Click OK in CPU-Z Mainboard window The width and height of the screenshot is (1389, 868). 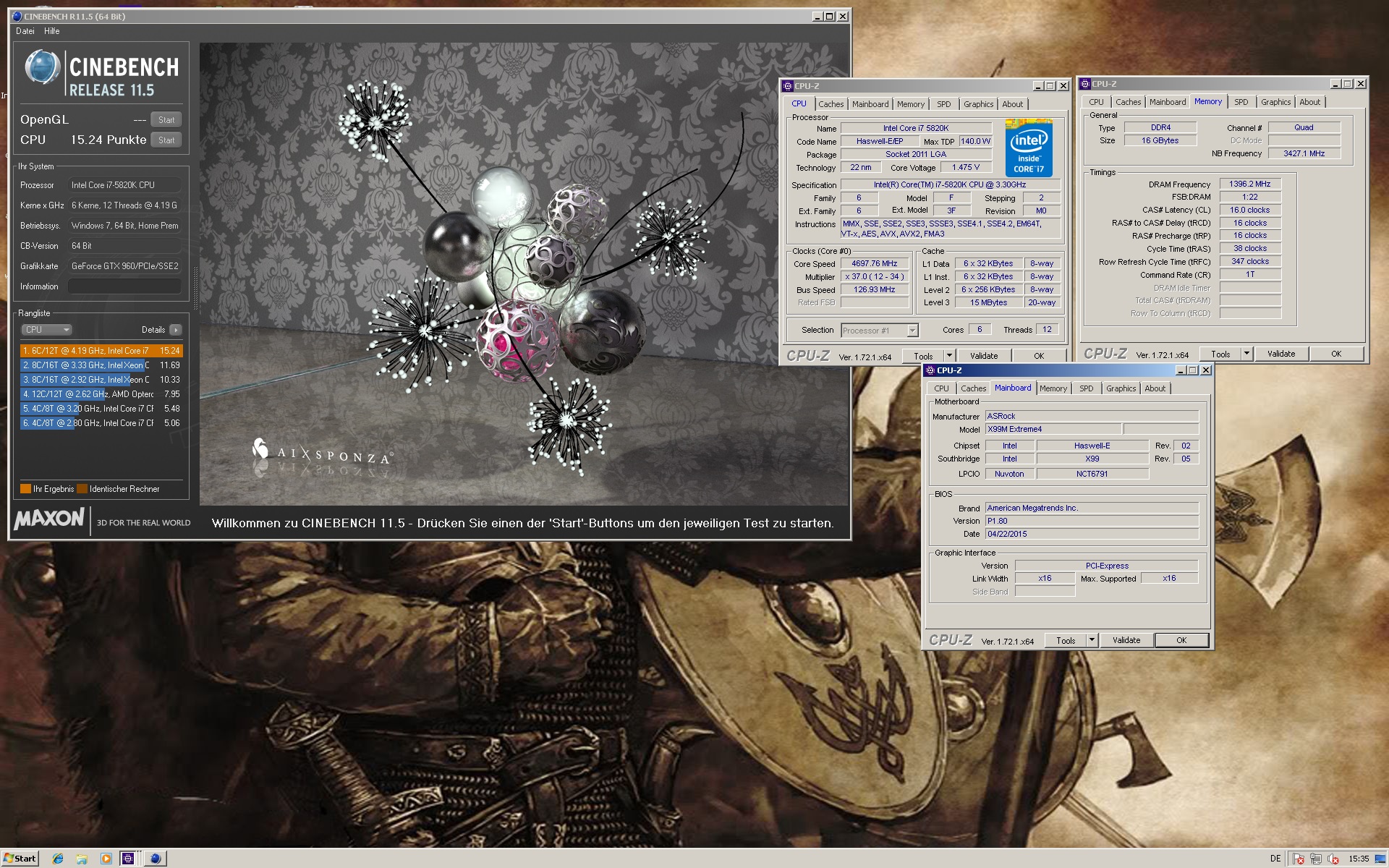point(1181,640)
